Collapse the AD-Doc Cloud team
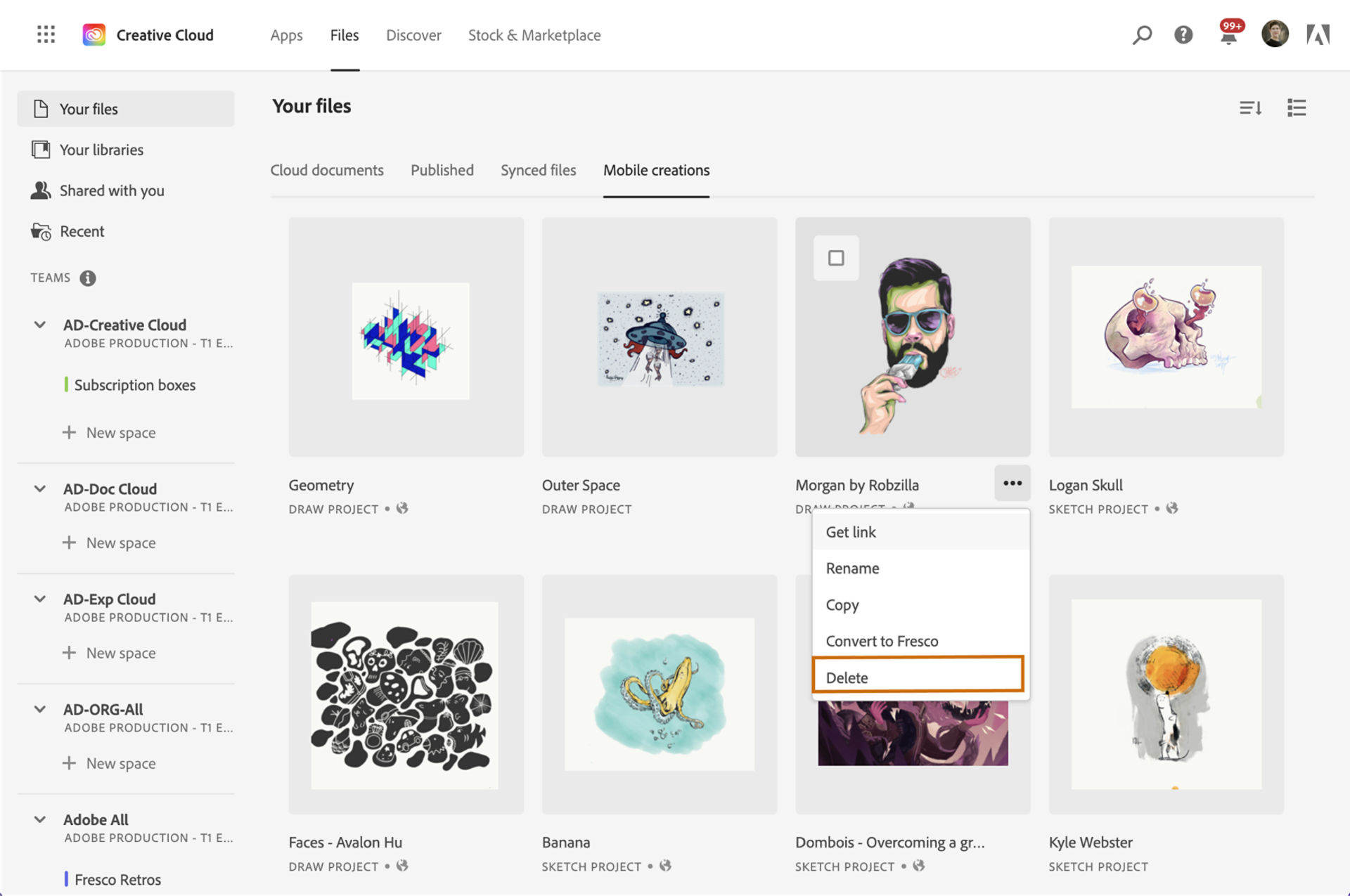Viewport: 1350px width, 896px height. 40,488
